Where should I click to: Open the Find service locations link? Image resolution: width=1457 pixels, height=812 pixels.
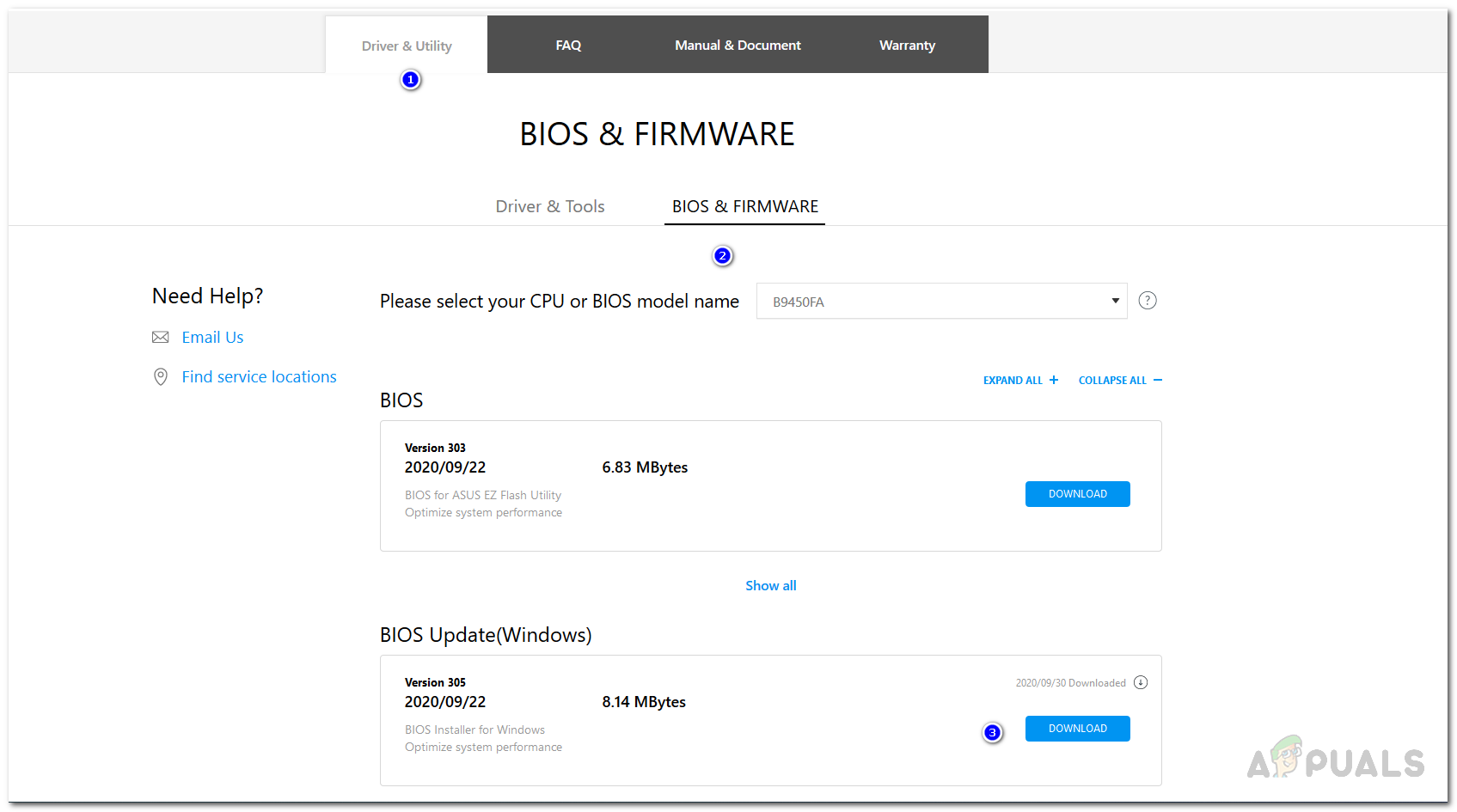click(259, 377)
